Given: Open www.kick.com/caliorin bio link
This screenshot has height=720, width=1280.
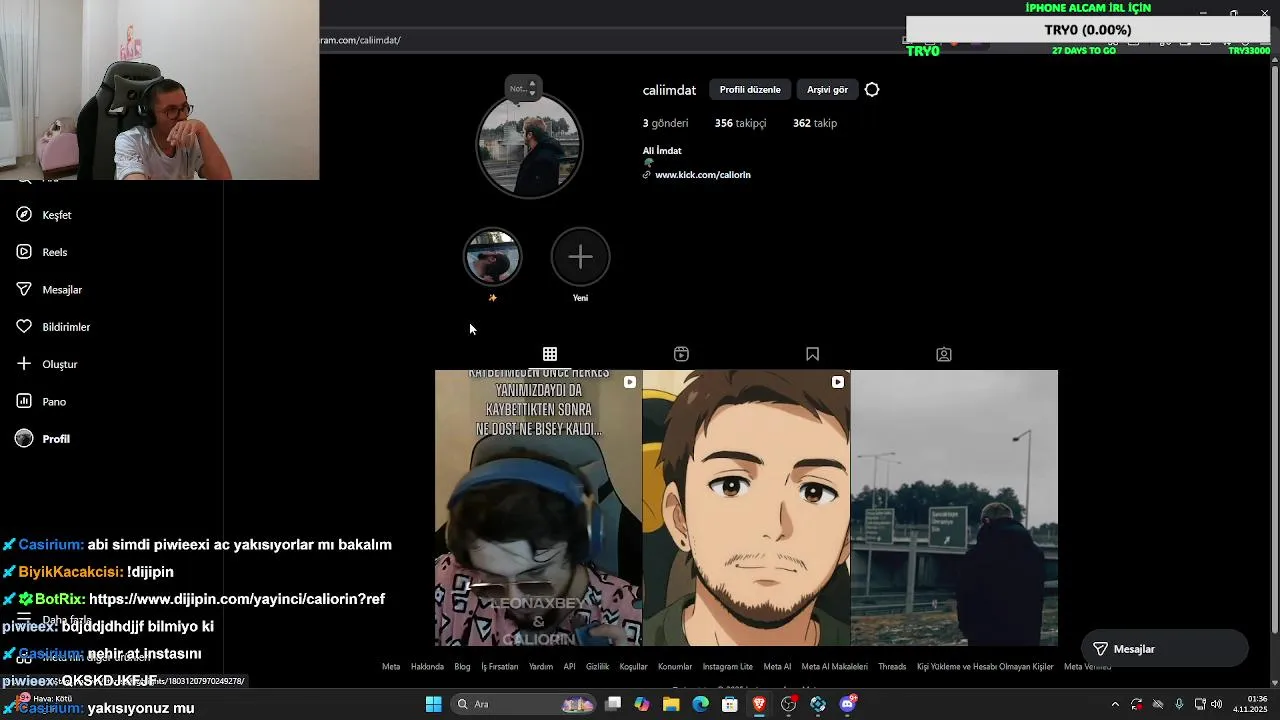Looking at the screenshot, I should 703,175.
